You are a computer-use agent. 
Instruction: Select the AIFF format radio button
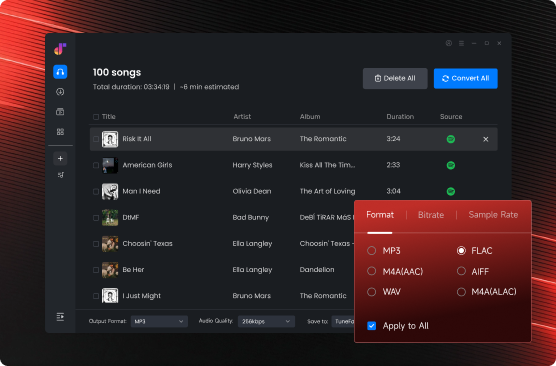point(461,271)
